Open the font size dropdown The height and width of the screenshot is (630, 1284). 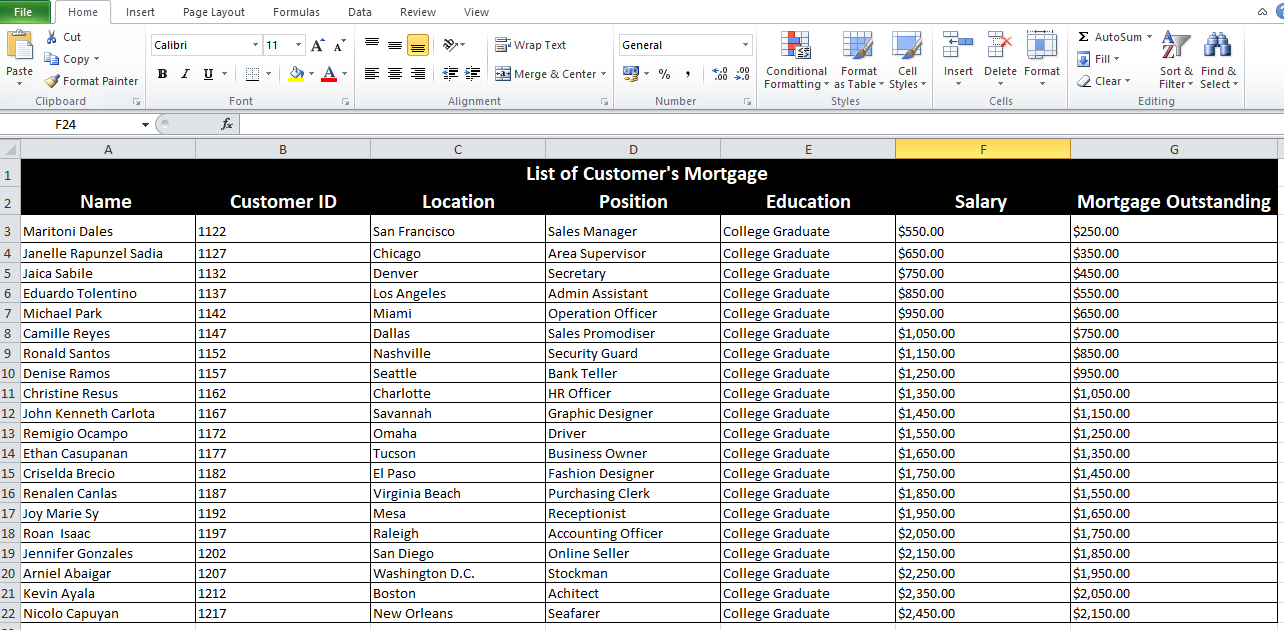click(298, 45)
